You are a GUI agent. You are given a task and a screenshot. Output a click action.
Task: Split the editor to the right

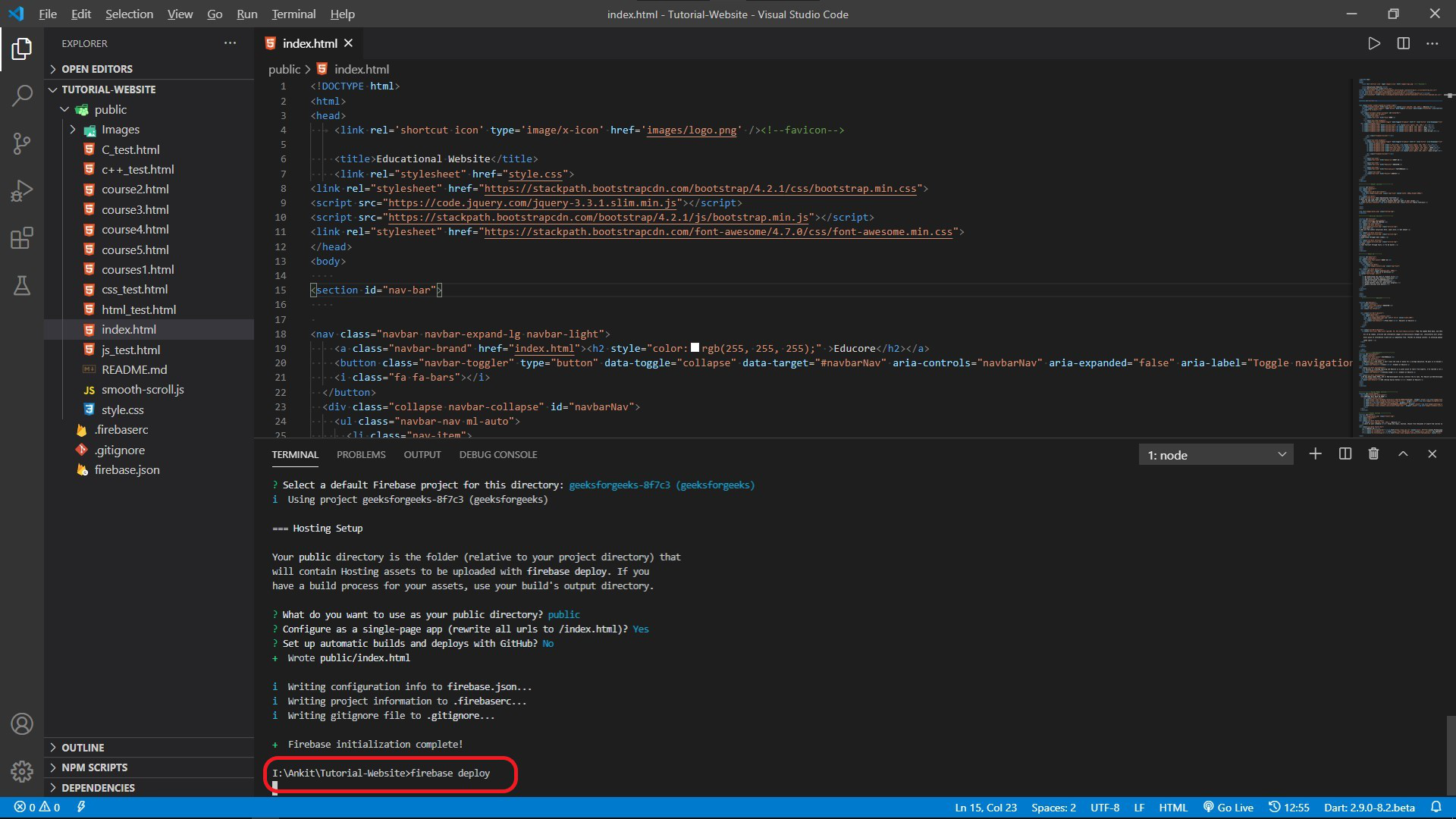pos(1403,44)
